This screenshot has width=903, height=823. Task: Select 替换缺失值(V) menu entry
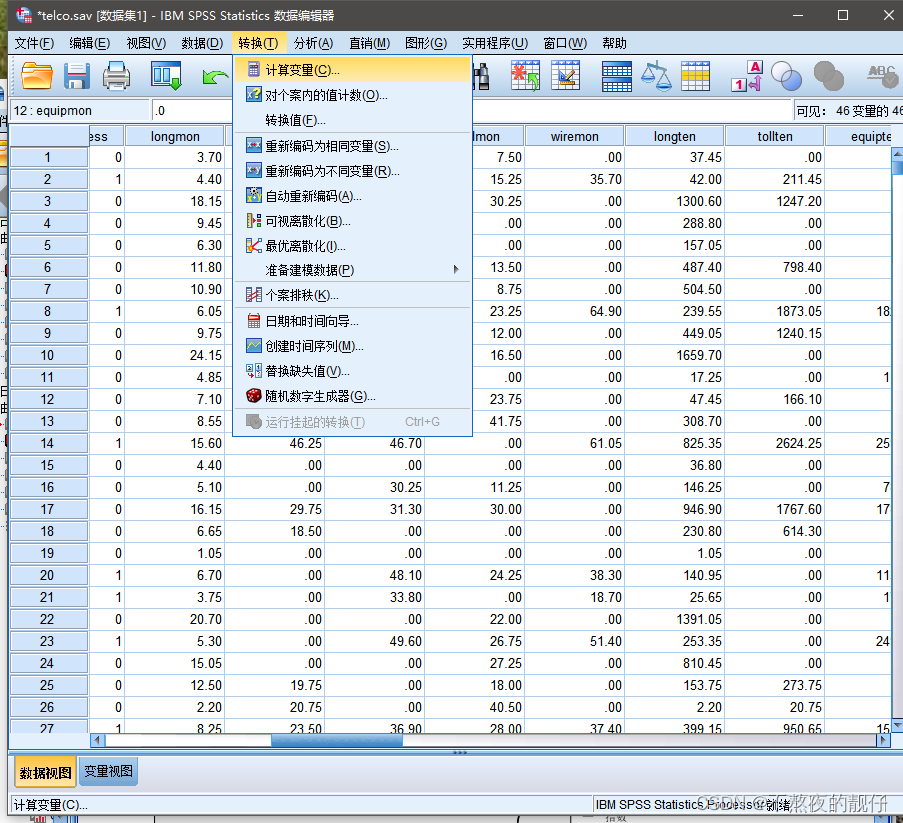coord(352,371)
